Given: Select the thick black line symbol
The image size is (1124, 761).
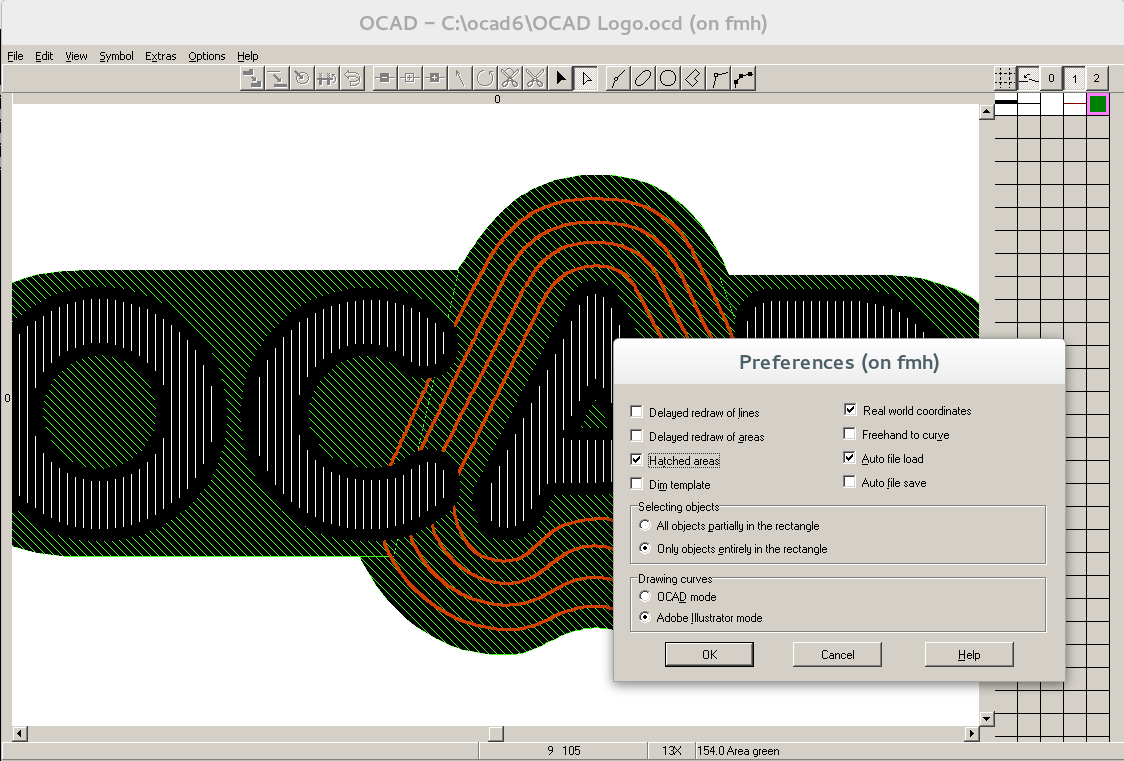Looking at the screenshot, I should pos(1006,104).
